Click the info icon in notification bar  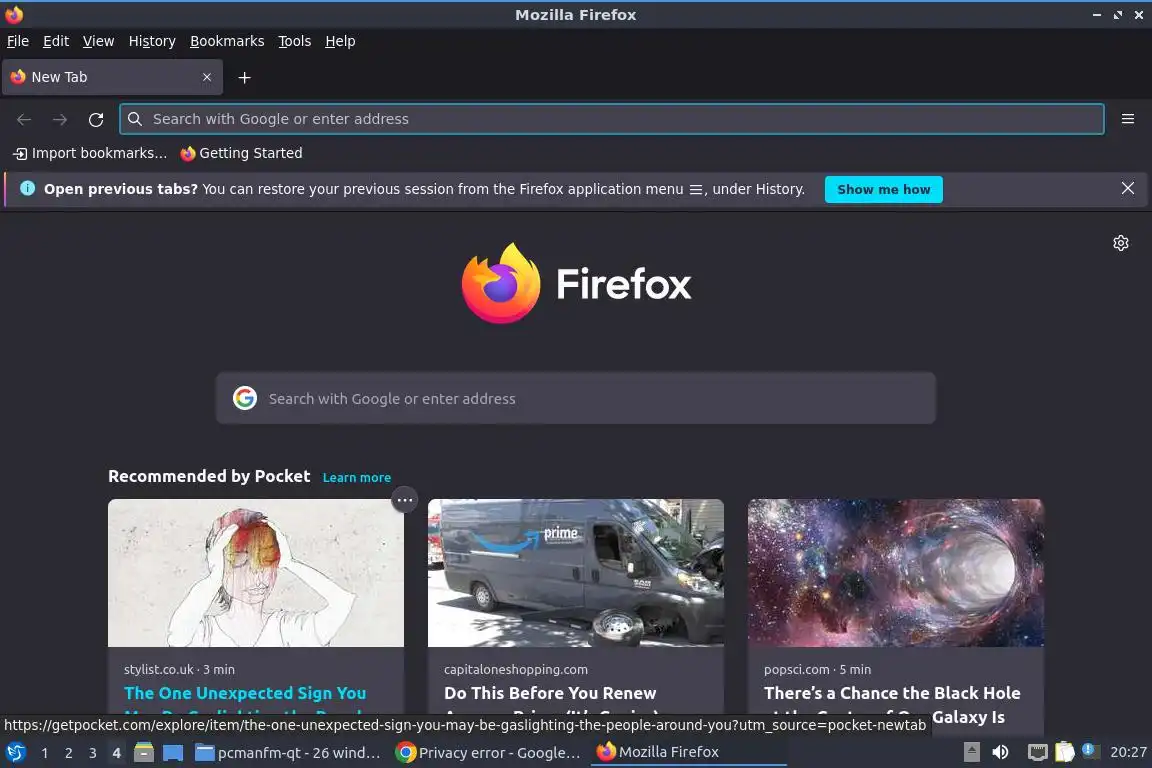[27, 188]
